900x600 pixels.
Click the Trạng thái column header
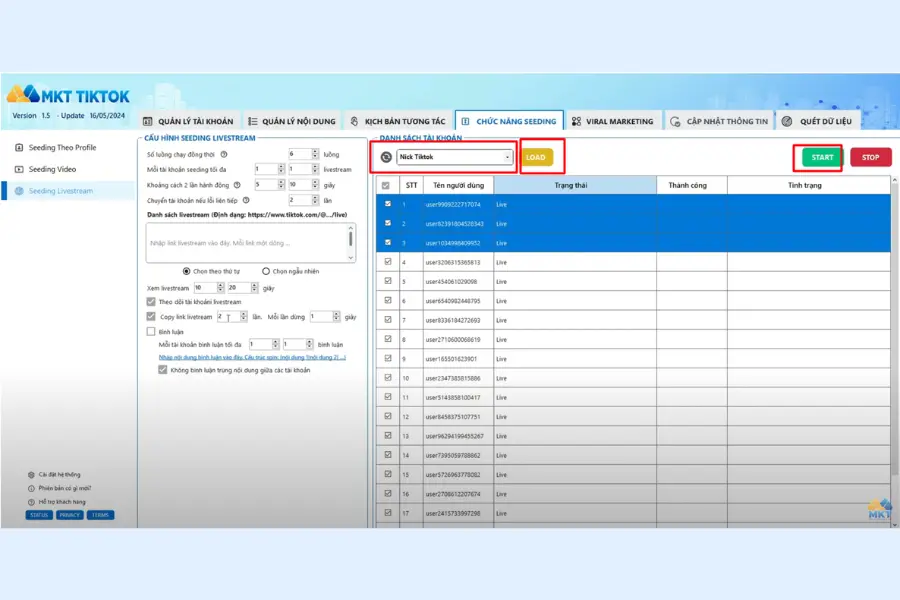[x=575, y=185]
